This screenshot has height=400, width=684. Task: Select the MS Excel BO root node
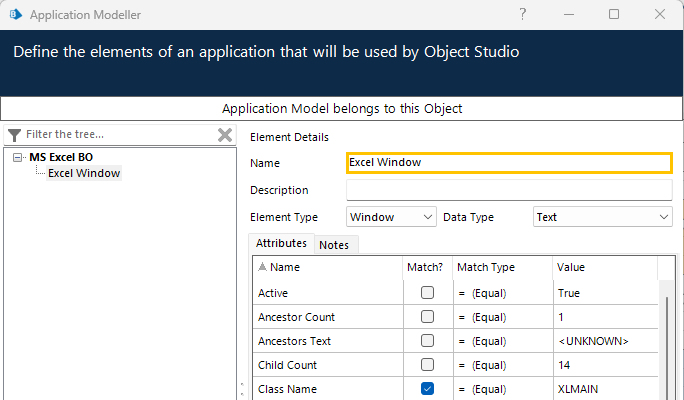(61, 157)
